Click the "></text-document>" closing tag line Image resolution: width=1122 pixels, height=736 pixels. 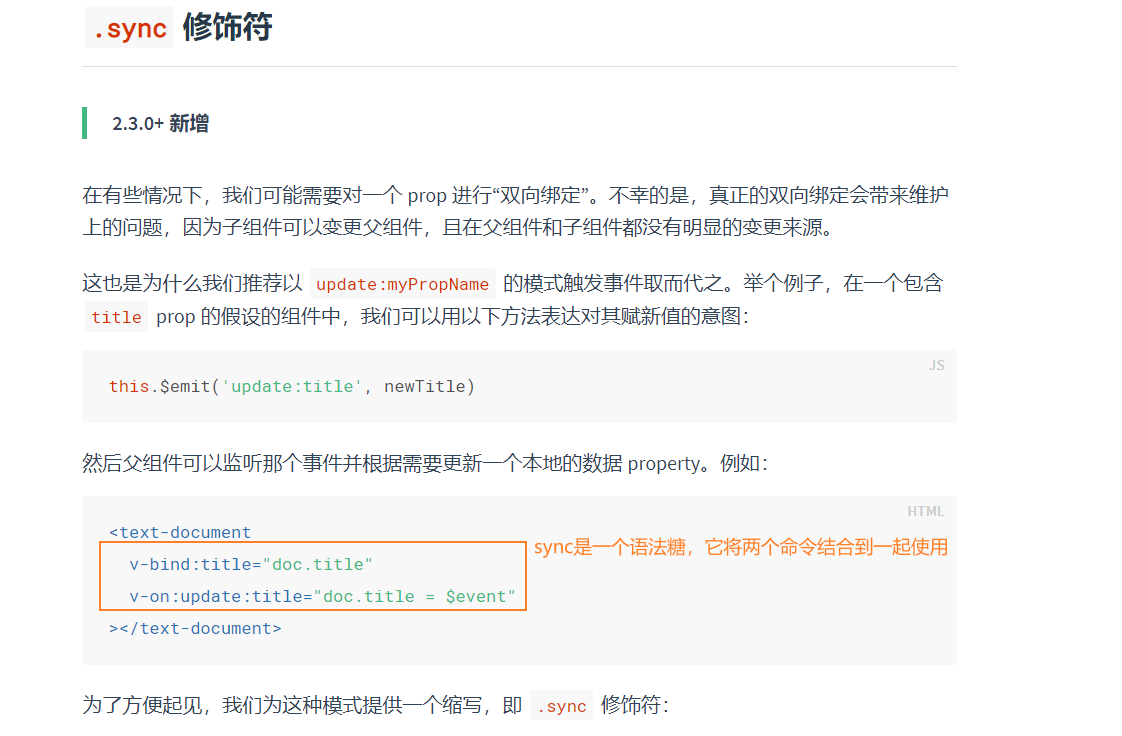195,628
